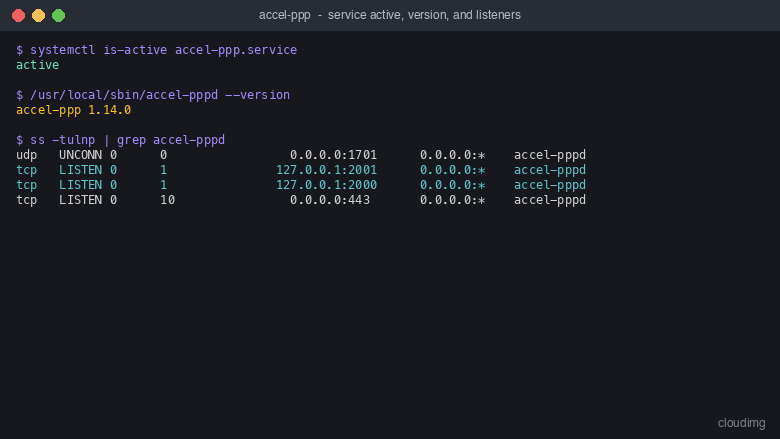Click the red close window button
Screen dimensions: 780x439
tap(18, 15)
